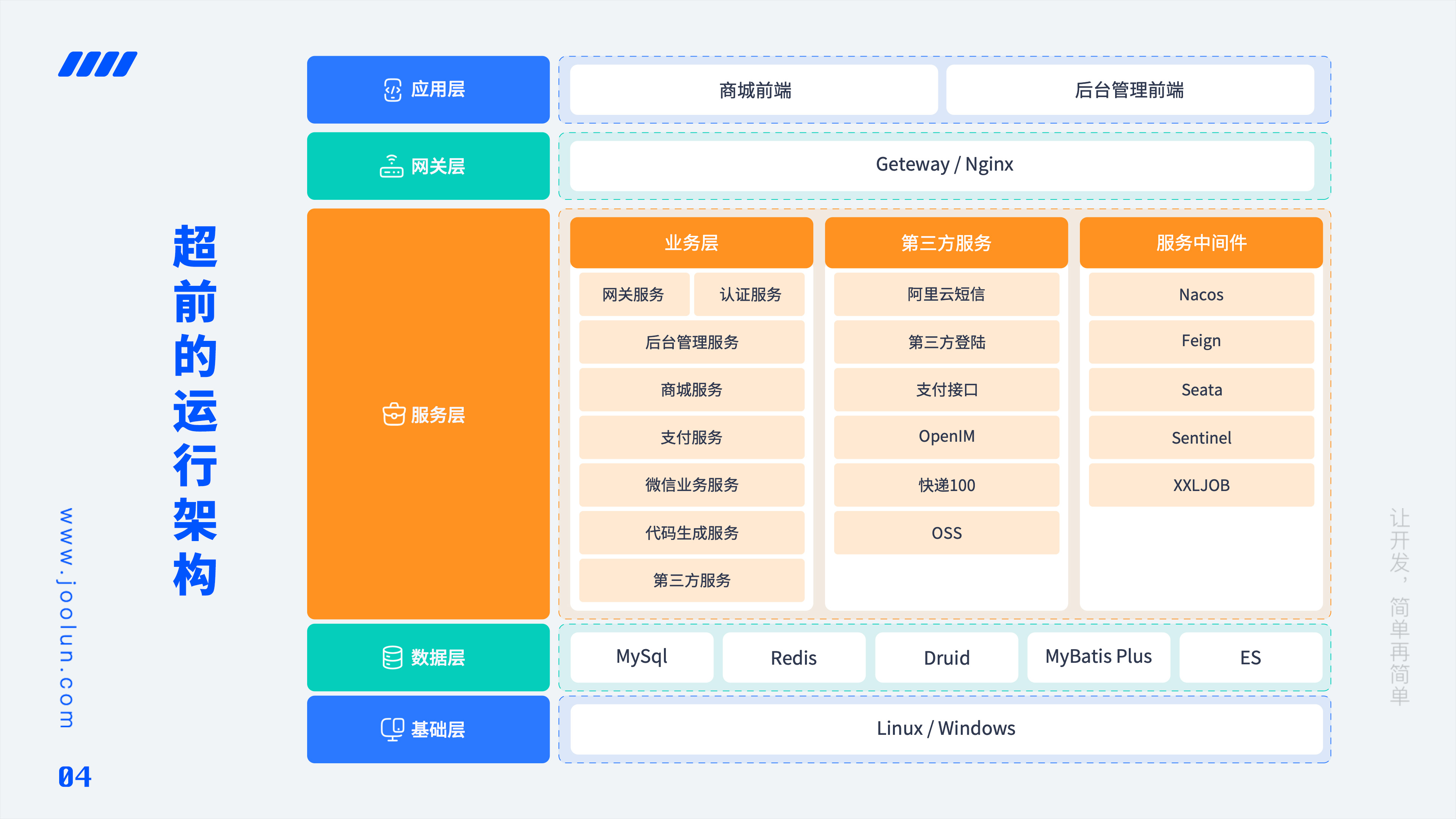Click the 数据层 label text

tap(438, 657)
